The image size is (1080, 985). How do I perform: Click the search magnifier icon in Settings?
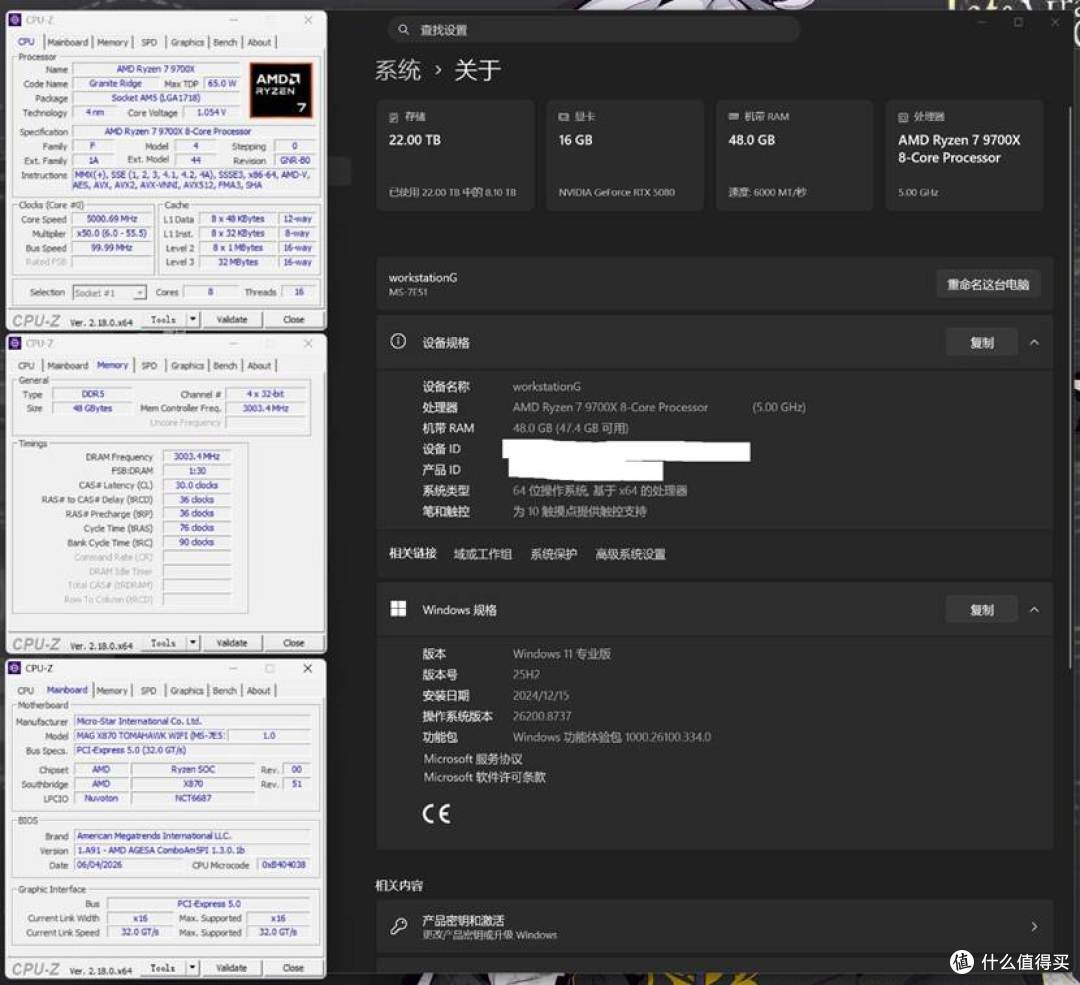pos(404,30)
